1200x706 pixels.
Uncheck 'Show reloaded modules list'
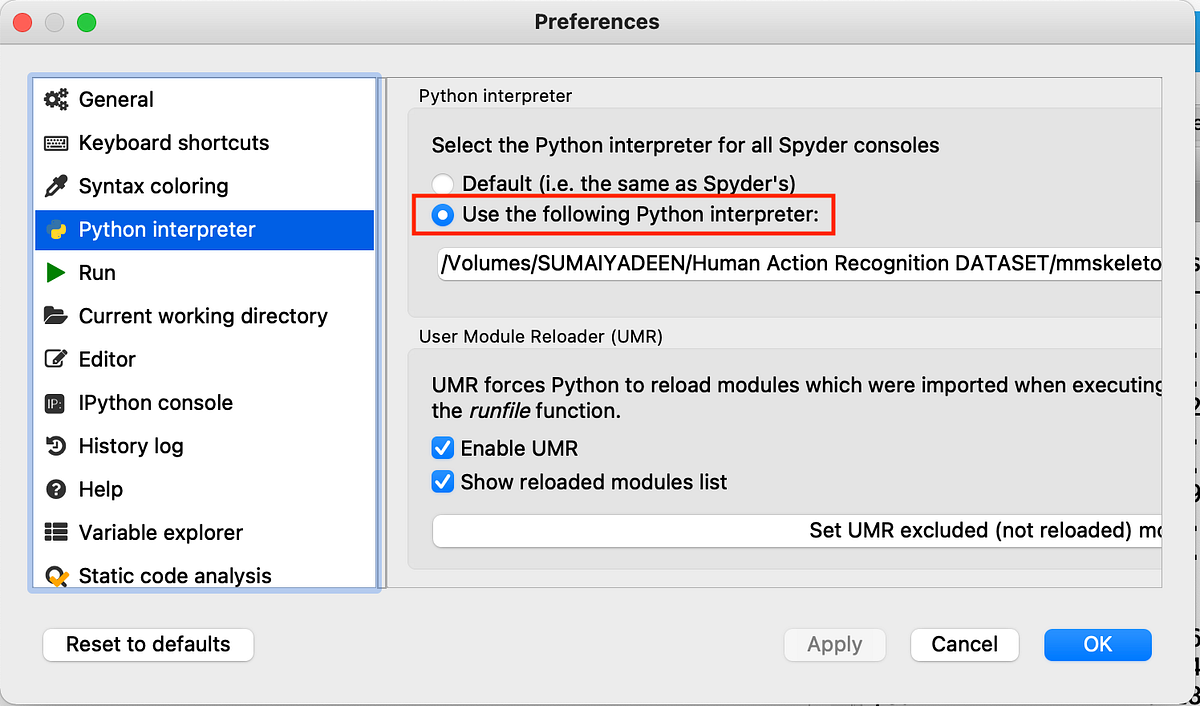point(443,482)
